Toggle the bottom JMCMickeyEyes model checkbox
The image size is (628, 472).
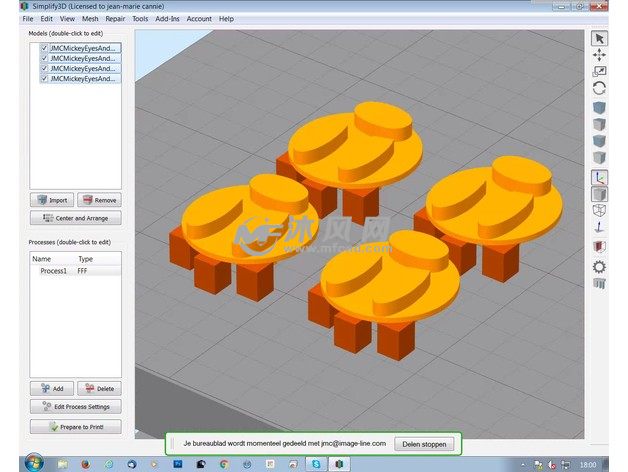pyautogui.click(x=44, y=78)
